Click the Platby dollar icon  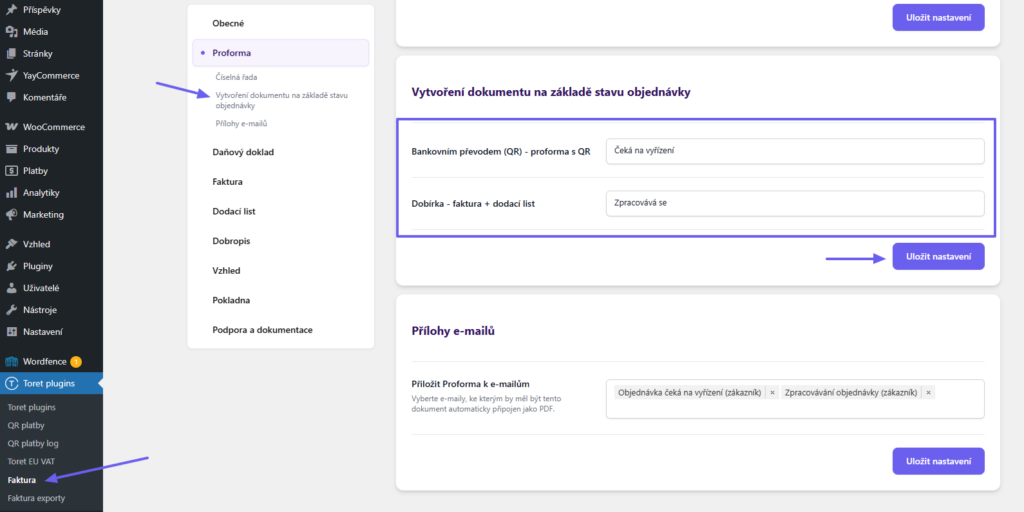(x=11, y=171)
